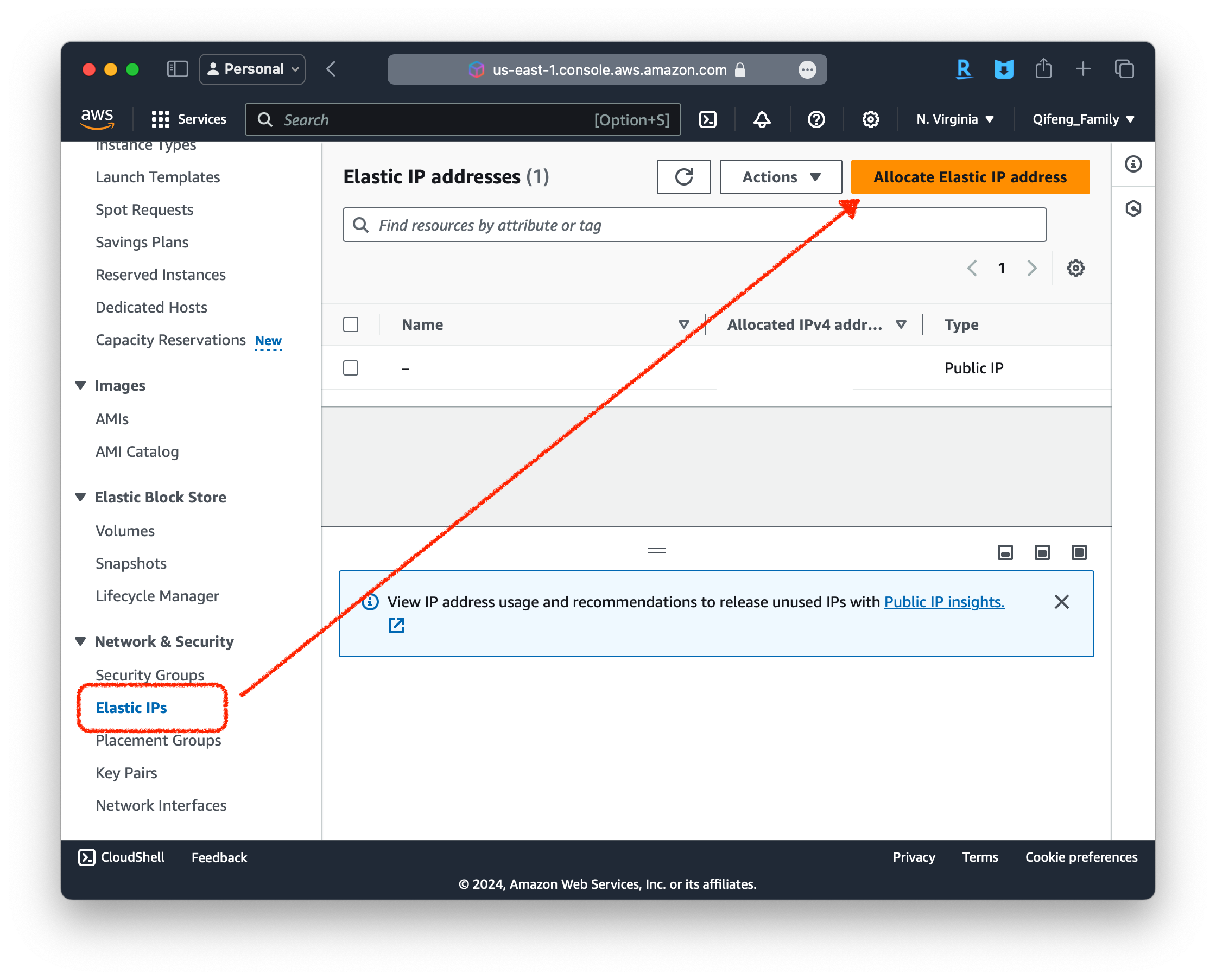
Task: Go to next page of results
Action: [1032, 268]
